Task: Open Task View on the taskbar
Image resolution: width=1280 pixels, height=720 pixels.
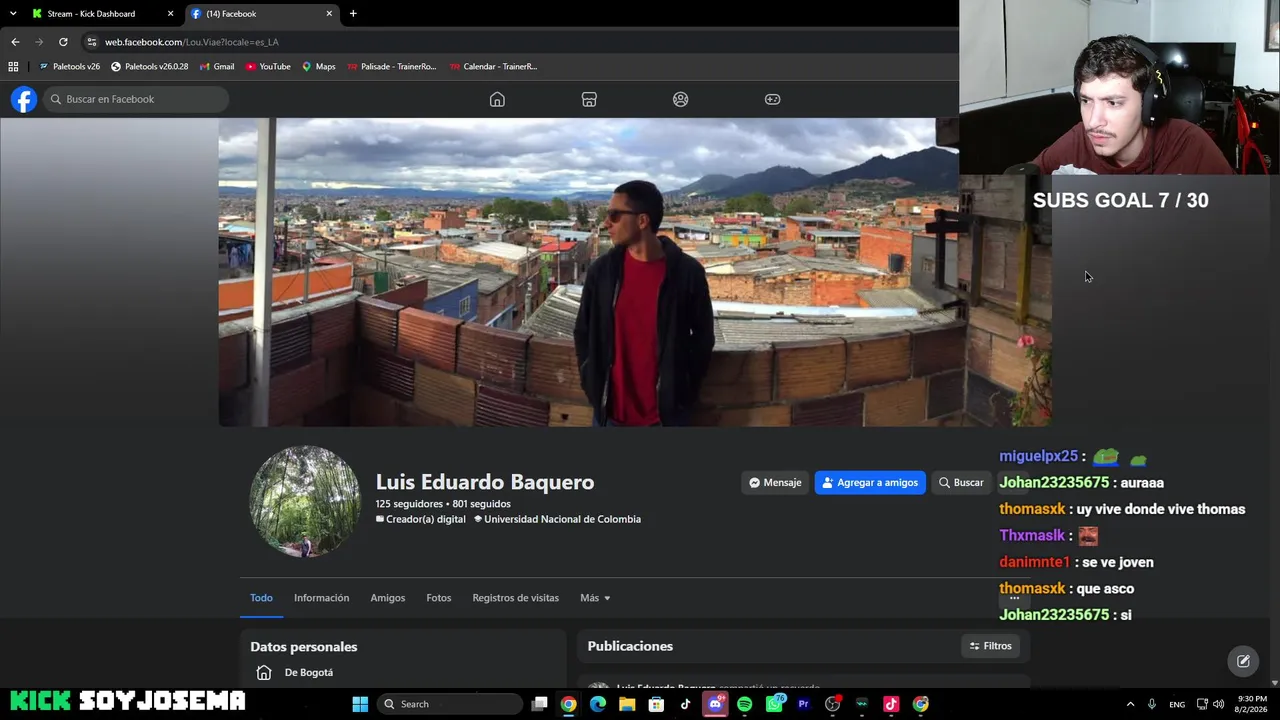Action: (x=539, y=704)
